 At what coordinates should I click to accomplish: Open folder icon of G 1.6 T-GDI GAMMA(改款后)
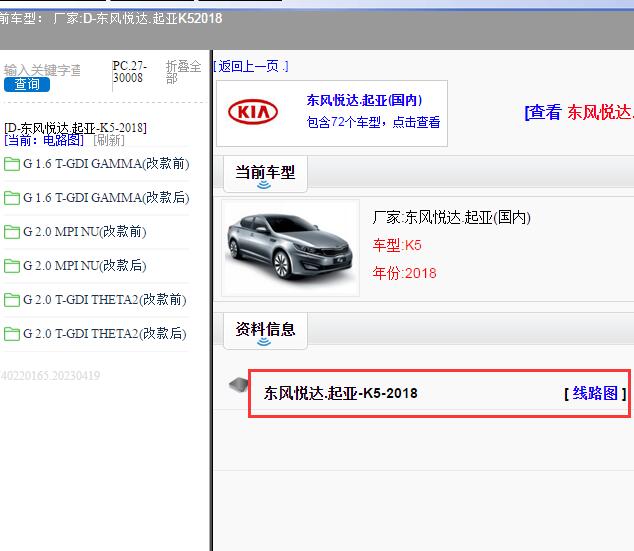[12, 198]
